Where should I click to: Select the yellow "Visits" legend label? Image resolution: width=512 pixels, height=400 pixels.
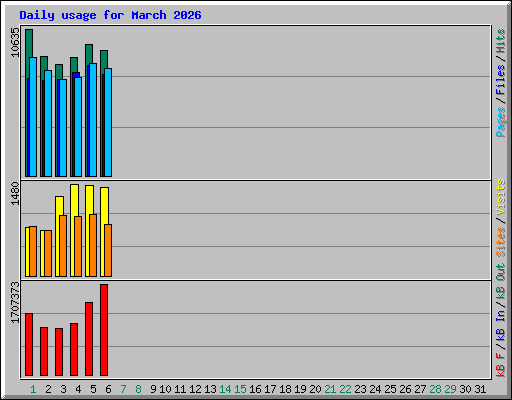pyautogui.click(x=500, y=197)
